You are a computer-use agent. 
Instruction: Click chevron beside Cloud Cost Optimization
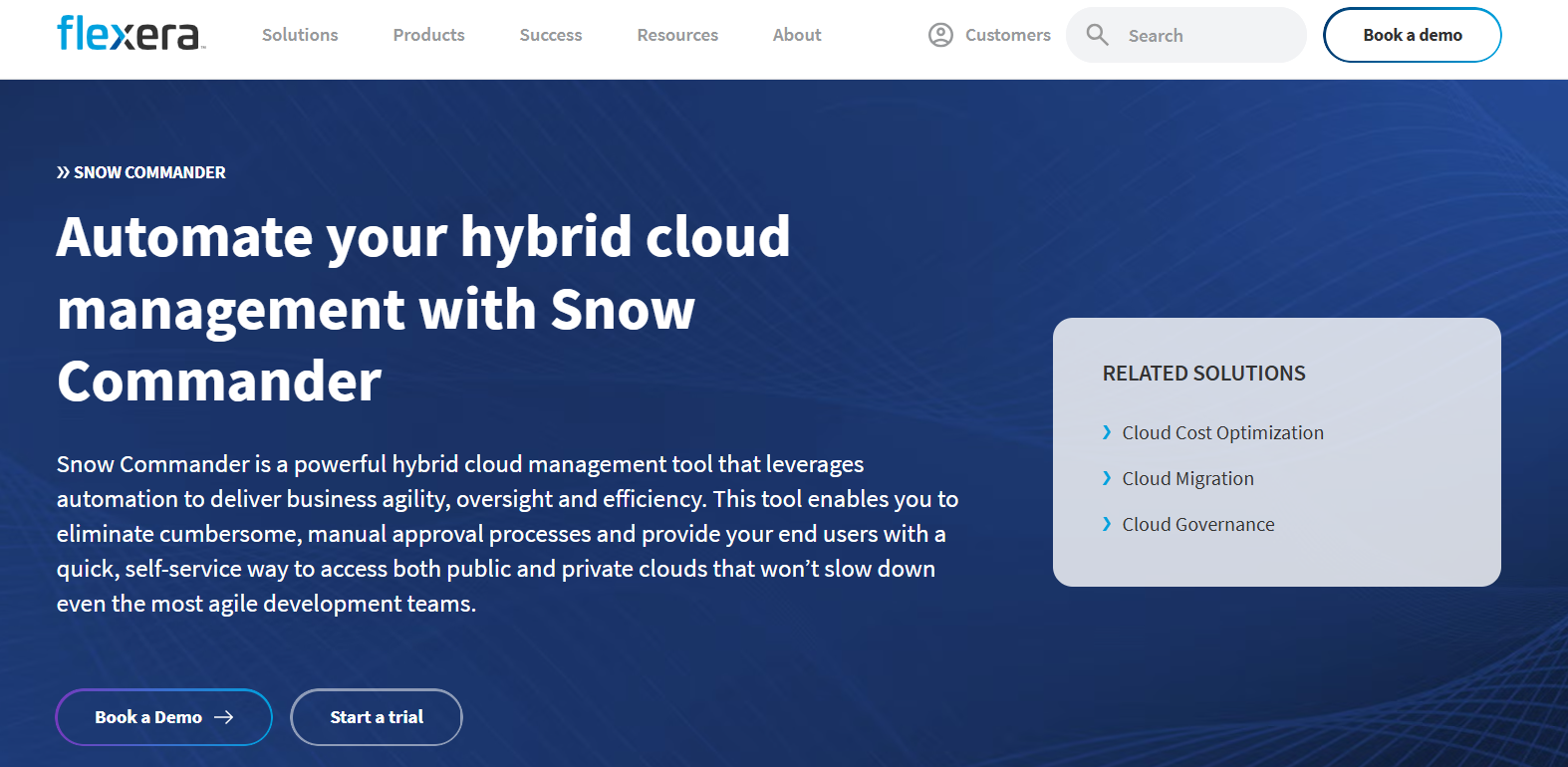coord(1107,432)
